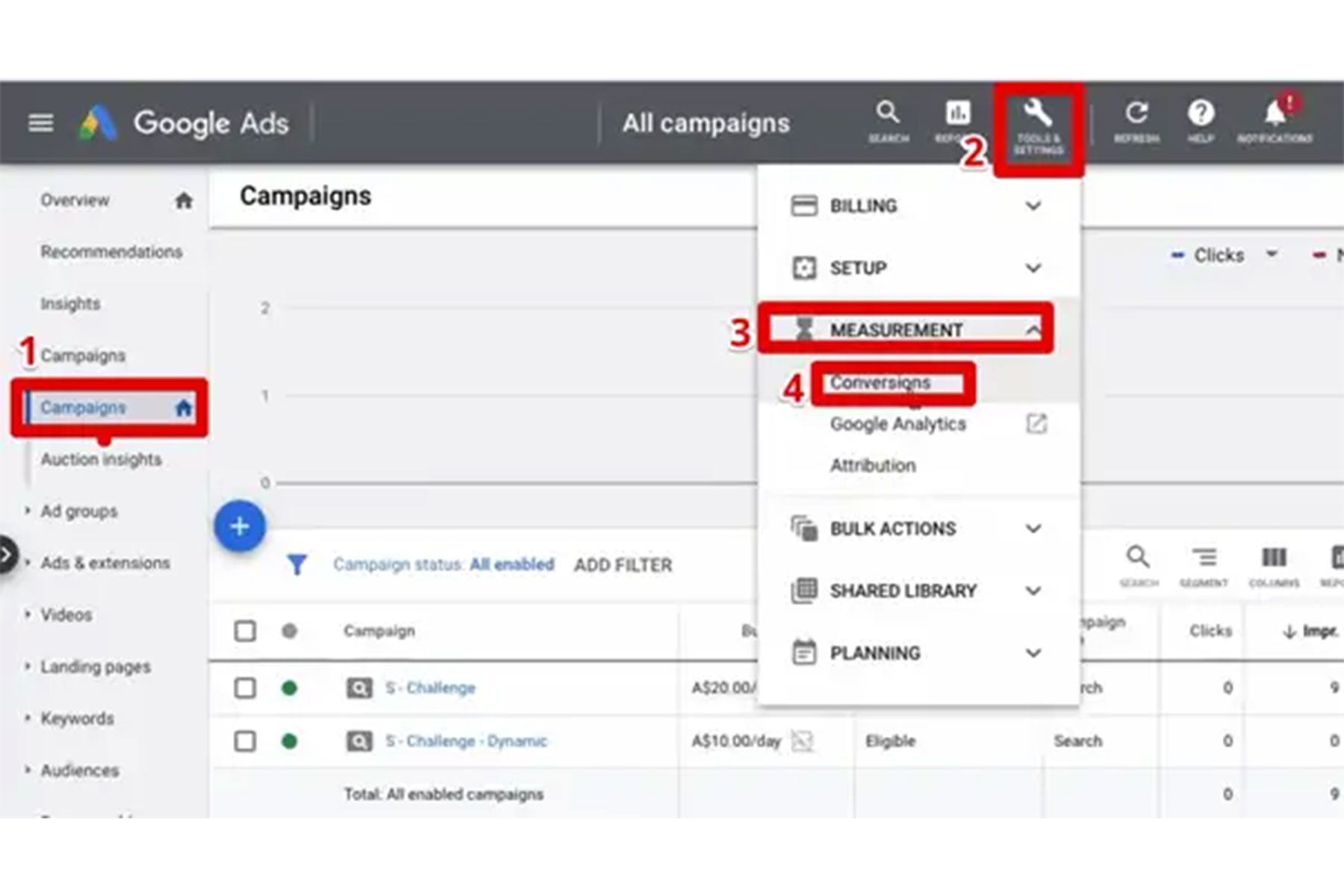The width and height of the screenshot is (1344, 896).
Task: Click ADD FILTER button
Action: click(x=623, y=565)
